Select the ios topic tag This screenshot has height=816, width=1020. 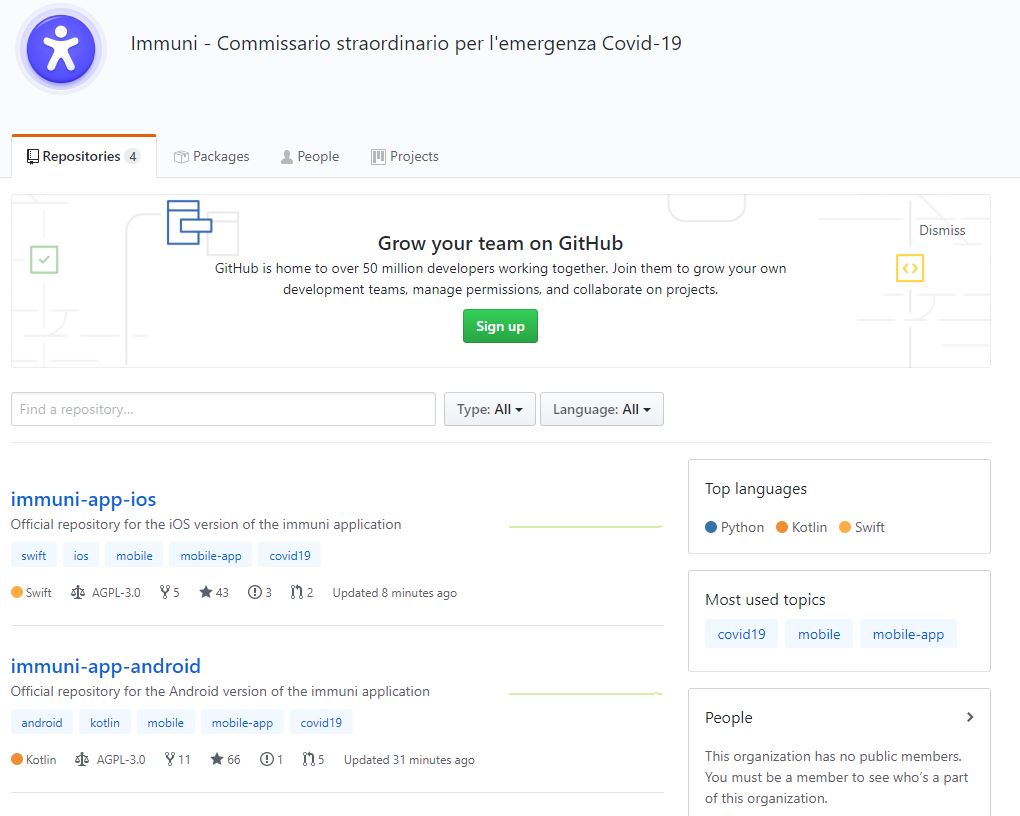pyautogui.click(x=81, y=556)
